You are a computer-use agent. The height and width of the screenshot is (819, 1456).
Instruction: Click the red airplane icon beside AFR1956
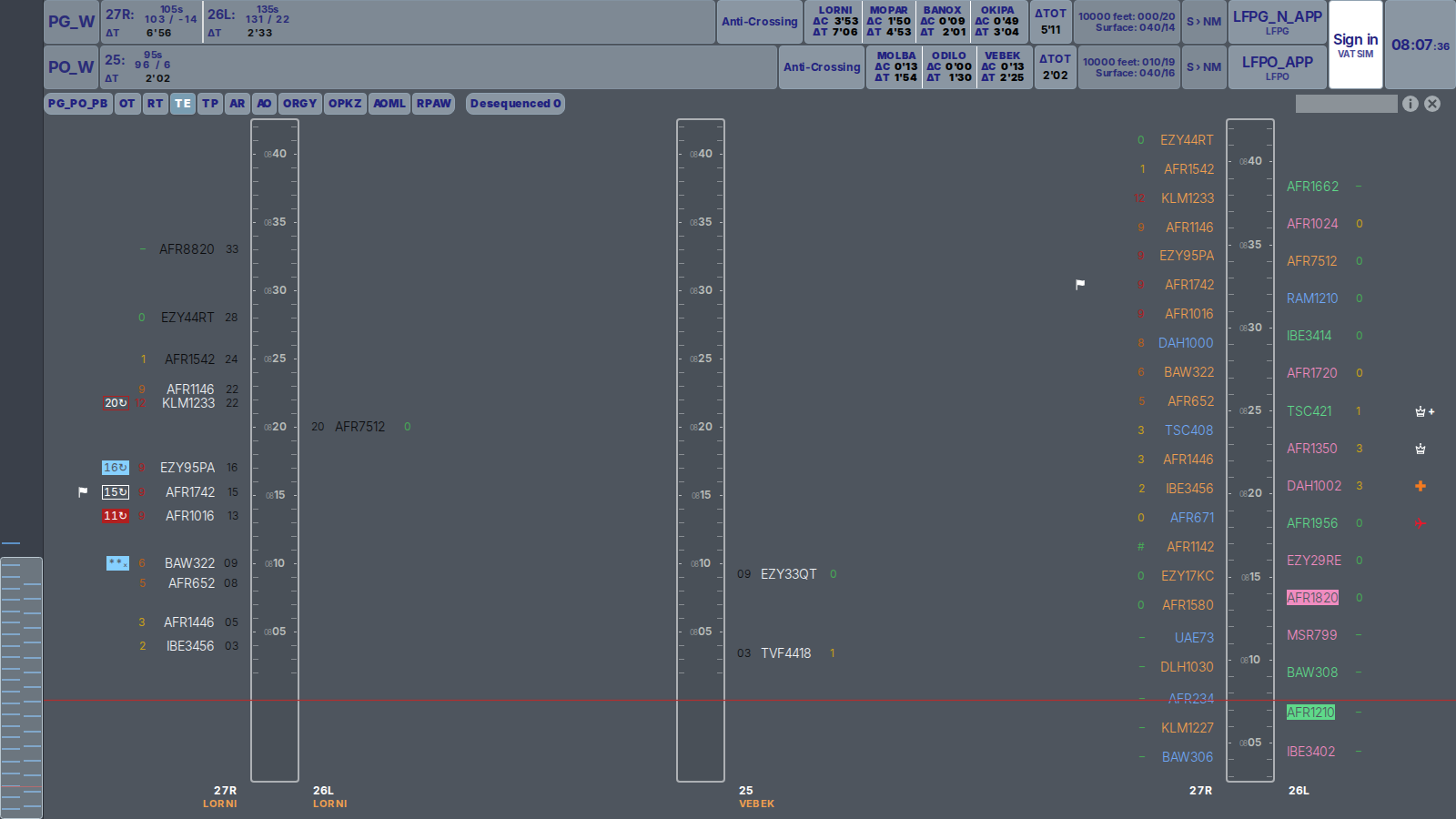1420,523
